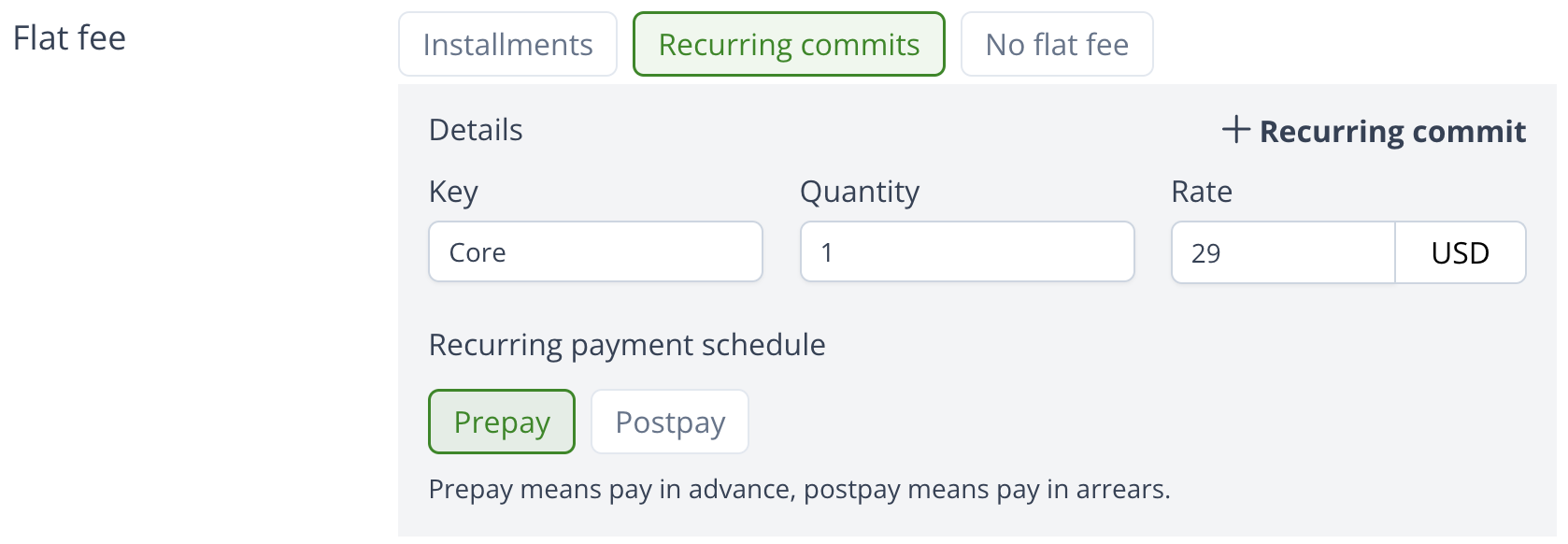Viewport: 1568px width, 544px height.
Task: Choose the No flat fee option
Action: point(1057,45)
